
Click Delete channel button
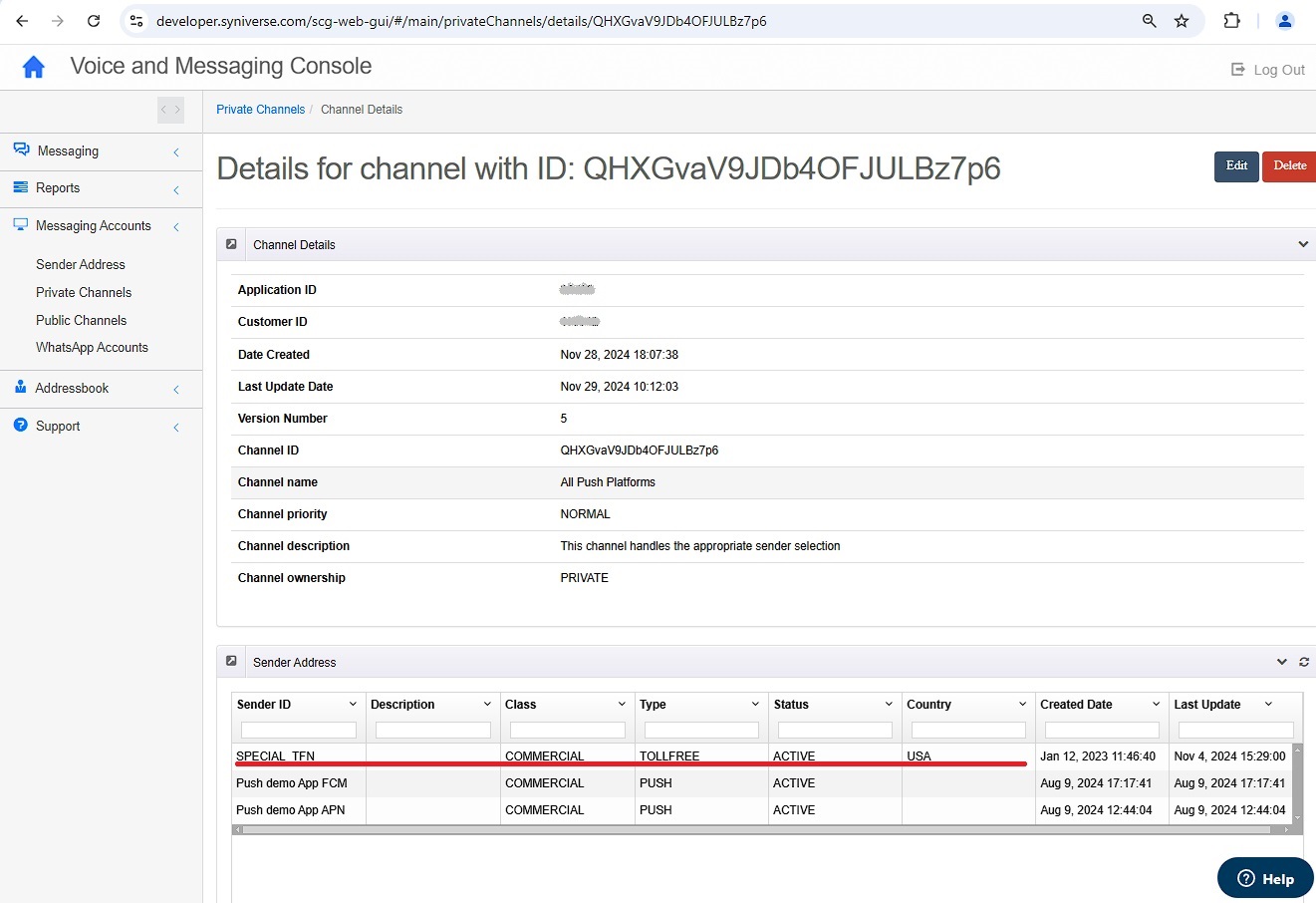1289,166
